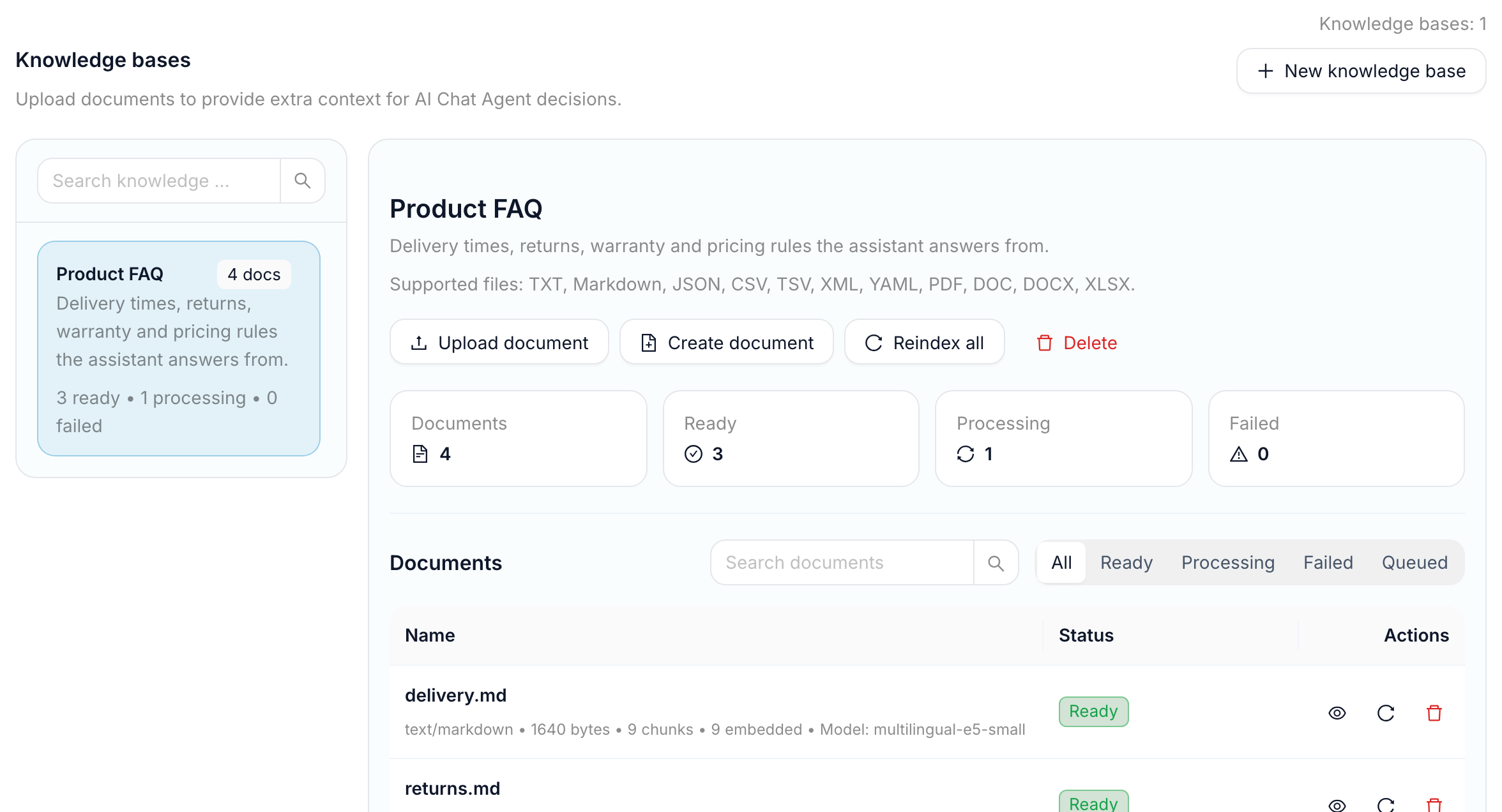Screen dimensions: 1502x812
Task: Delete the Product FAQ knowledge base
Action: click(x=1077, y=343)
